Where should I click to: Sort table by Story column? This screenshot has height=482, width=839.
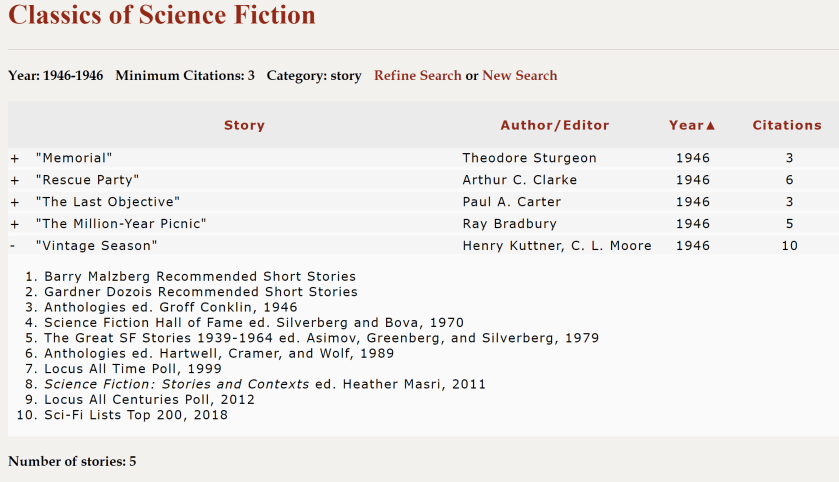(x=244, y=125)
